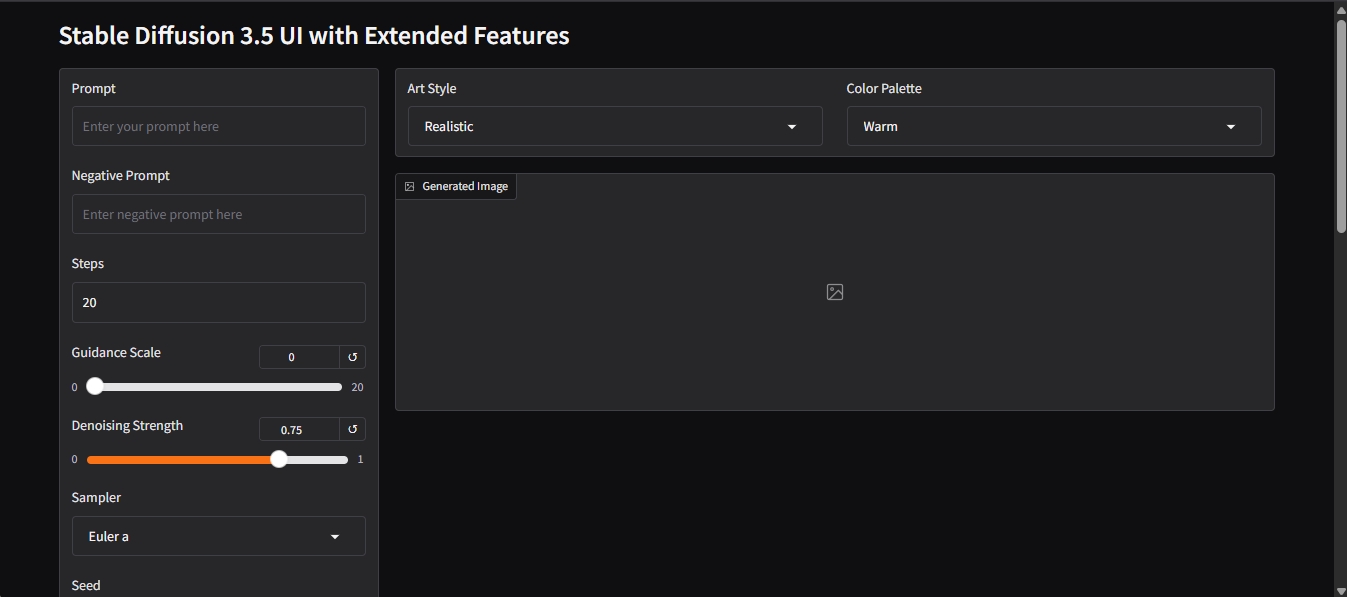
Task: Click the '20' maximum value of Guidance Scale
Action: [x=357, y=387]
